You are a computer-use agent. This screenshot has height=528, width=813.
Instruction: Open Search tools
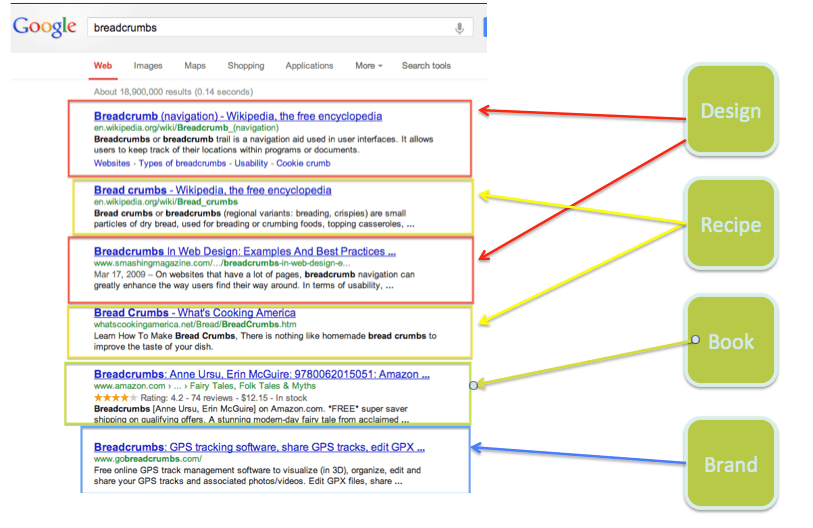pyautogui.click(x=426, y=66)
